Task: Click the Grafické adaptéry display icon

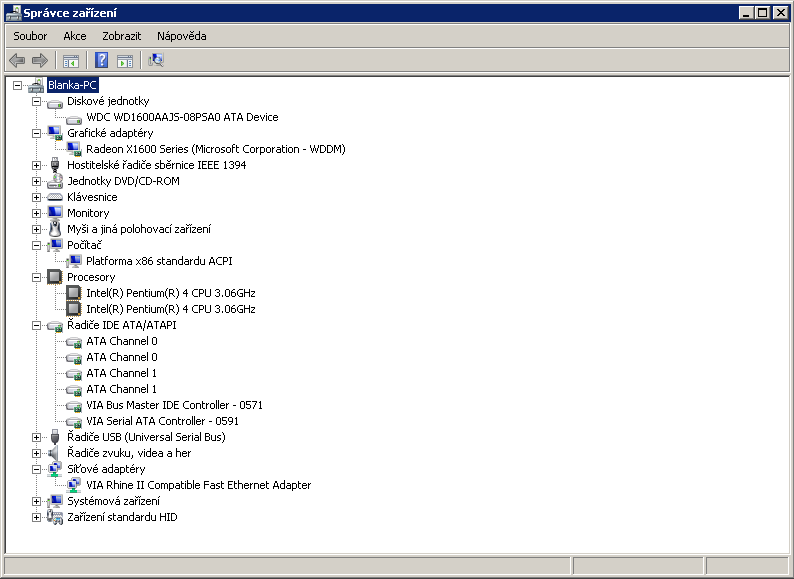Action: [x=55, y=133]
